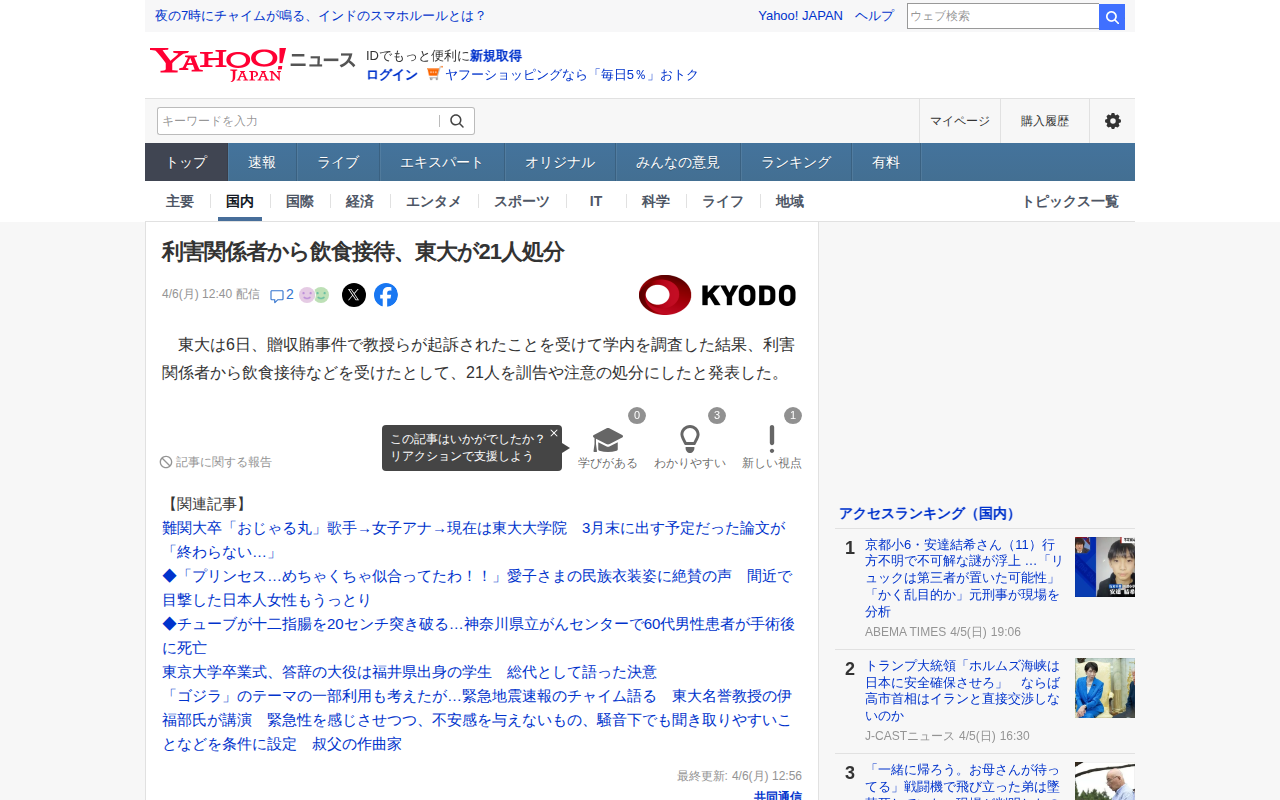Click the ログイン link
The image size is (1280, 800).
391,75
